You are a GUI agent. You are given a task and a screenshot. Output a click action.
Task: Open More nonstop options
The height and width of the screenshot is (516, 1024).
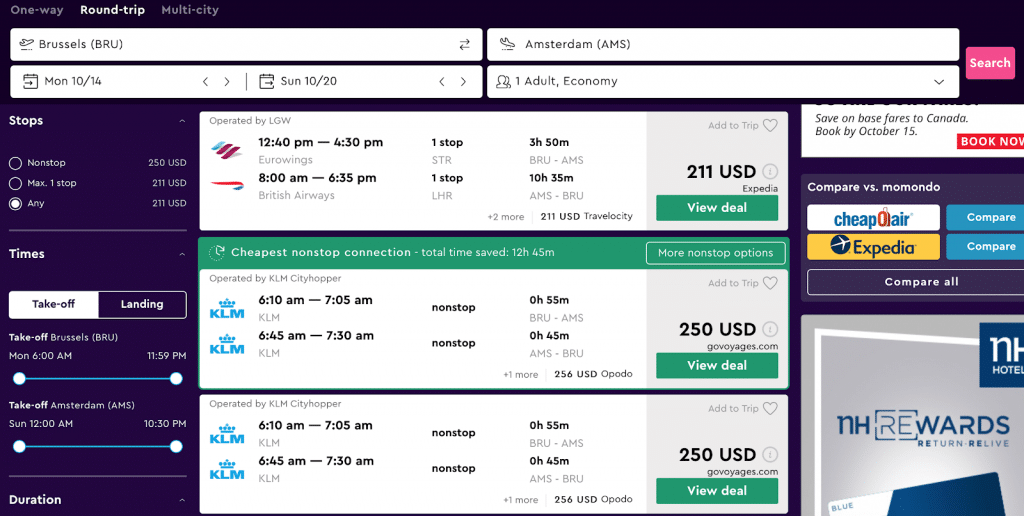click(x=716, y=253)
